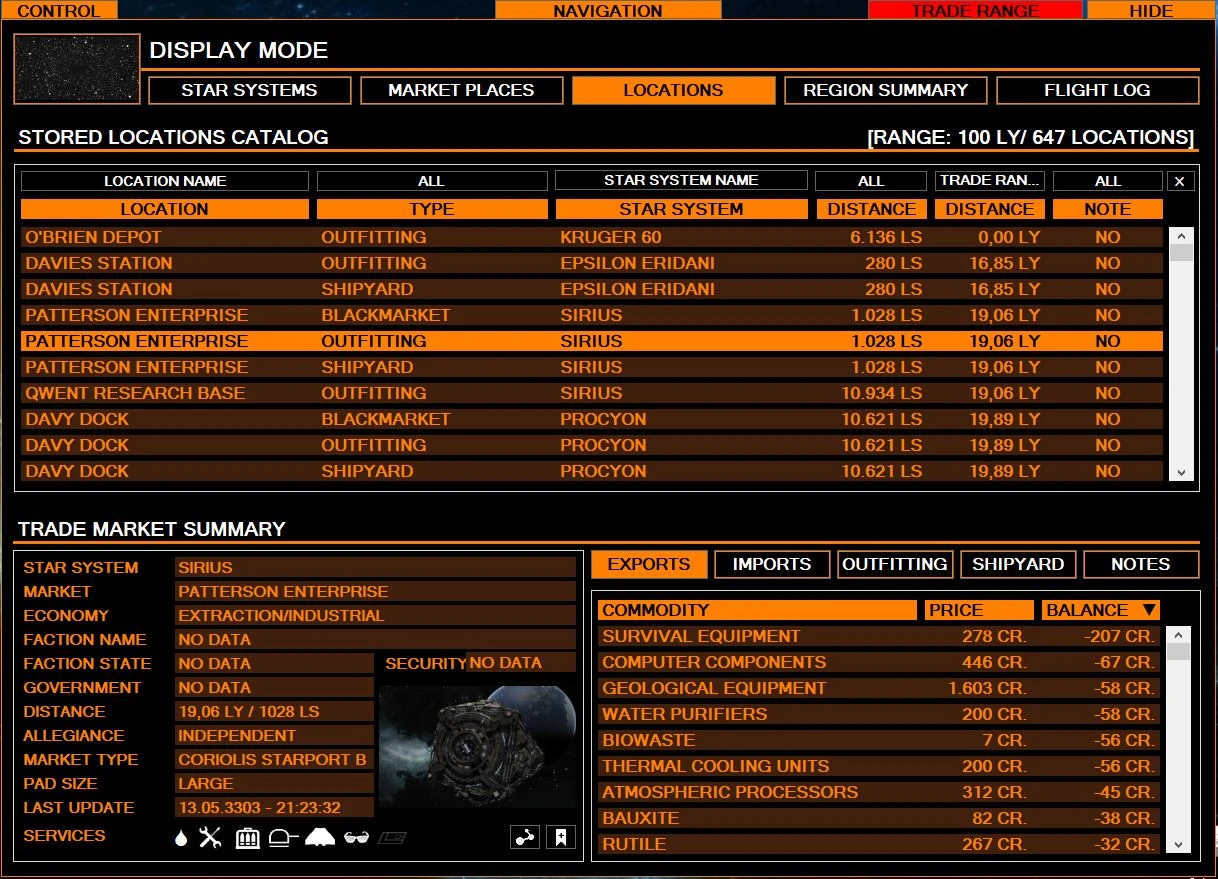Select the LOCATIONS display mode tab
The width and height of the screenshot is (1218, 879).
point(673,90)
